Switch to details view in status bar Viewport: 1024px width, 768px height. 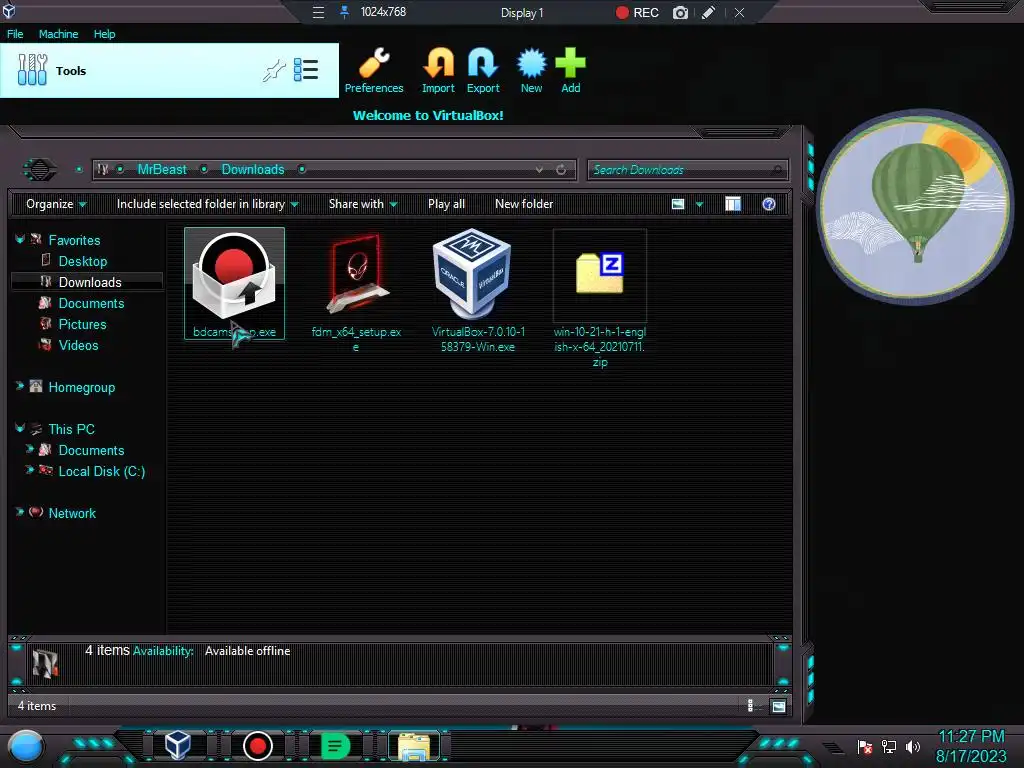pos(750,705)
